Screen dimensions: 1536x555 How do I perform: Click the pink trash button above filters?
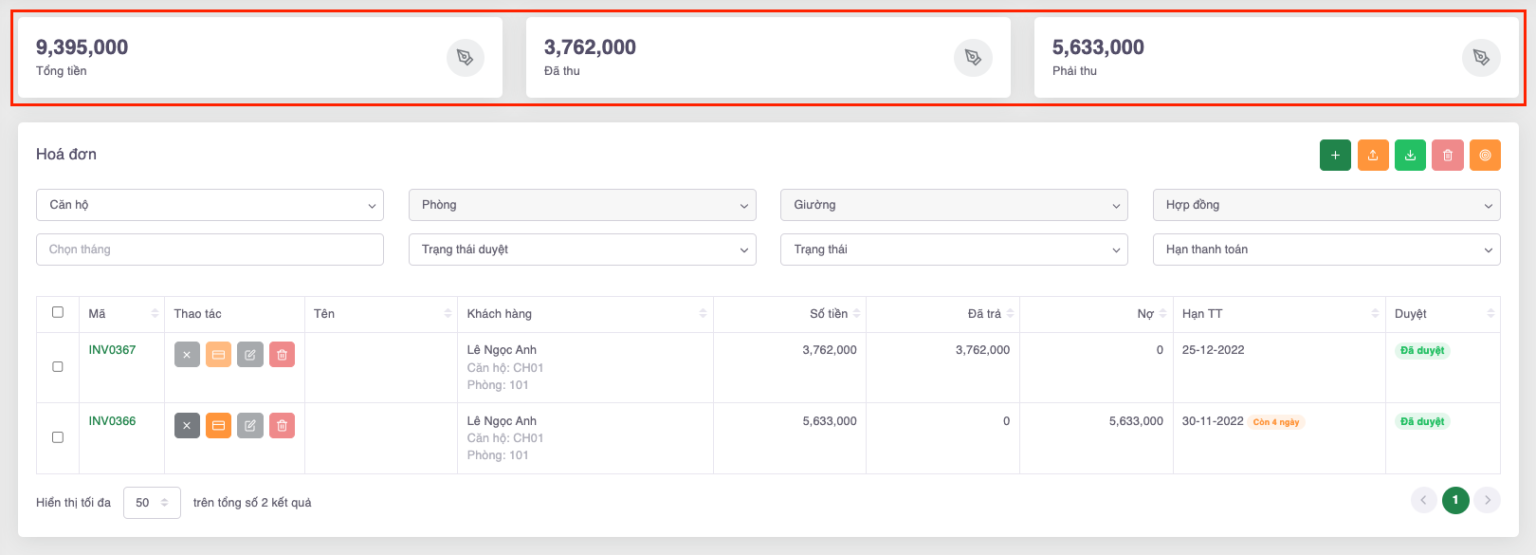[x=1447, y=155]
